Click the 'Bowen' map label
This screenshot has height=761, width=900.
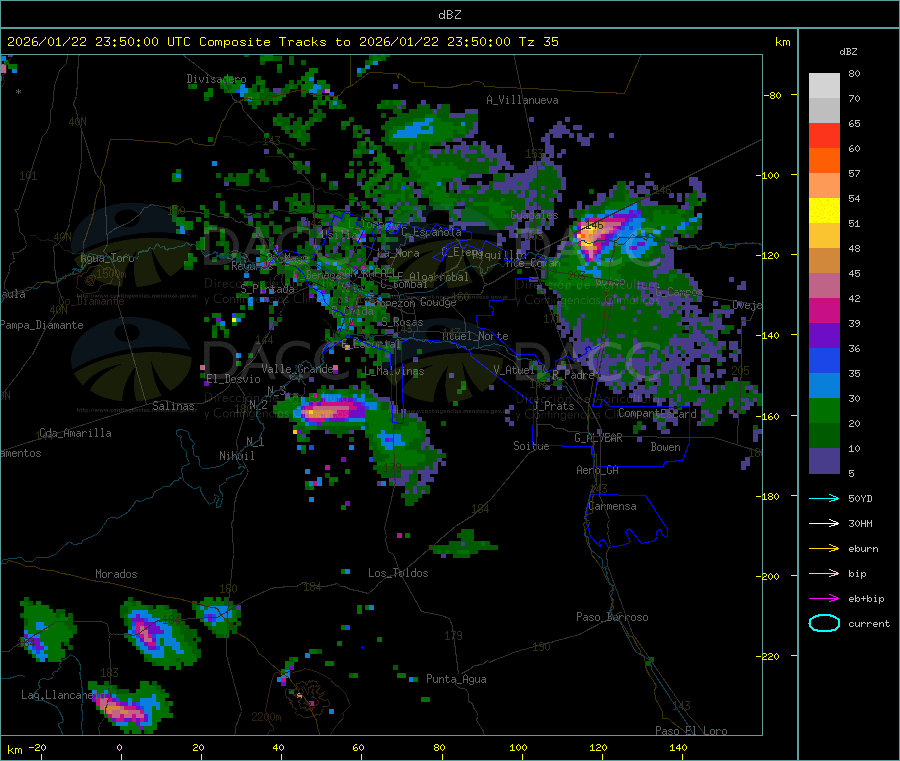click(665, 447)
